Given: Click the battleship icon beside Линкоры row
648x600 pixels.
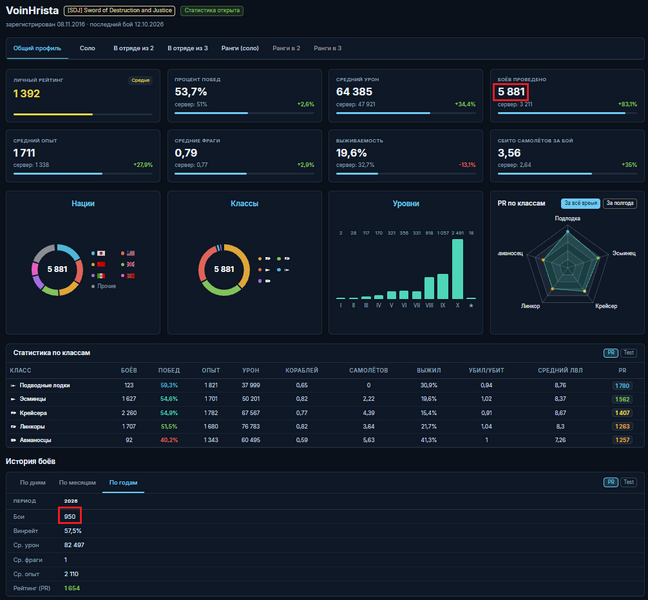Looking at the screenshot, I should 13,426.
